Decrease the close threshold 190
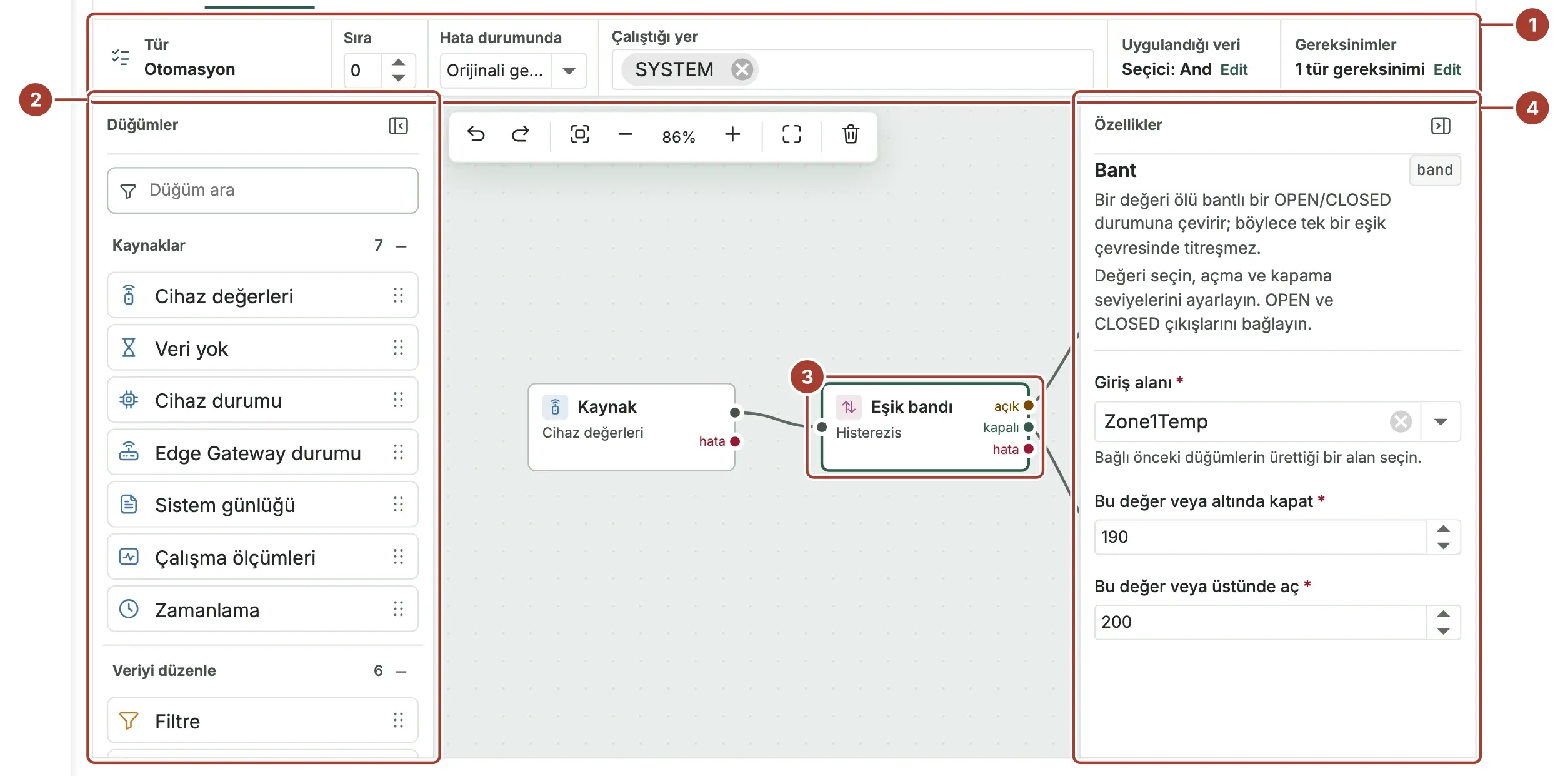 click(x=1443, y=545)
